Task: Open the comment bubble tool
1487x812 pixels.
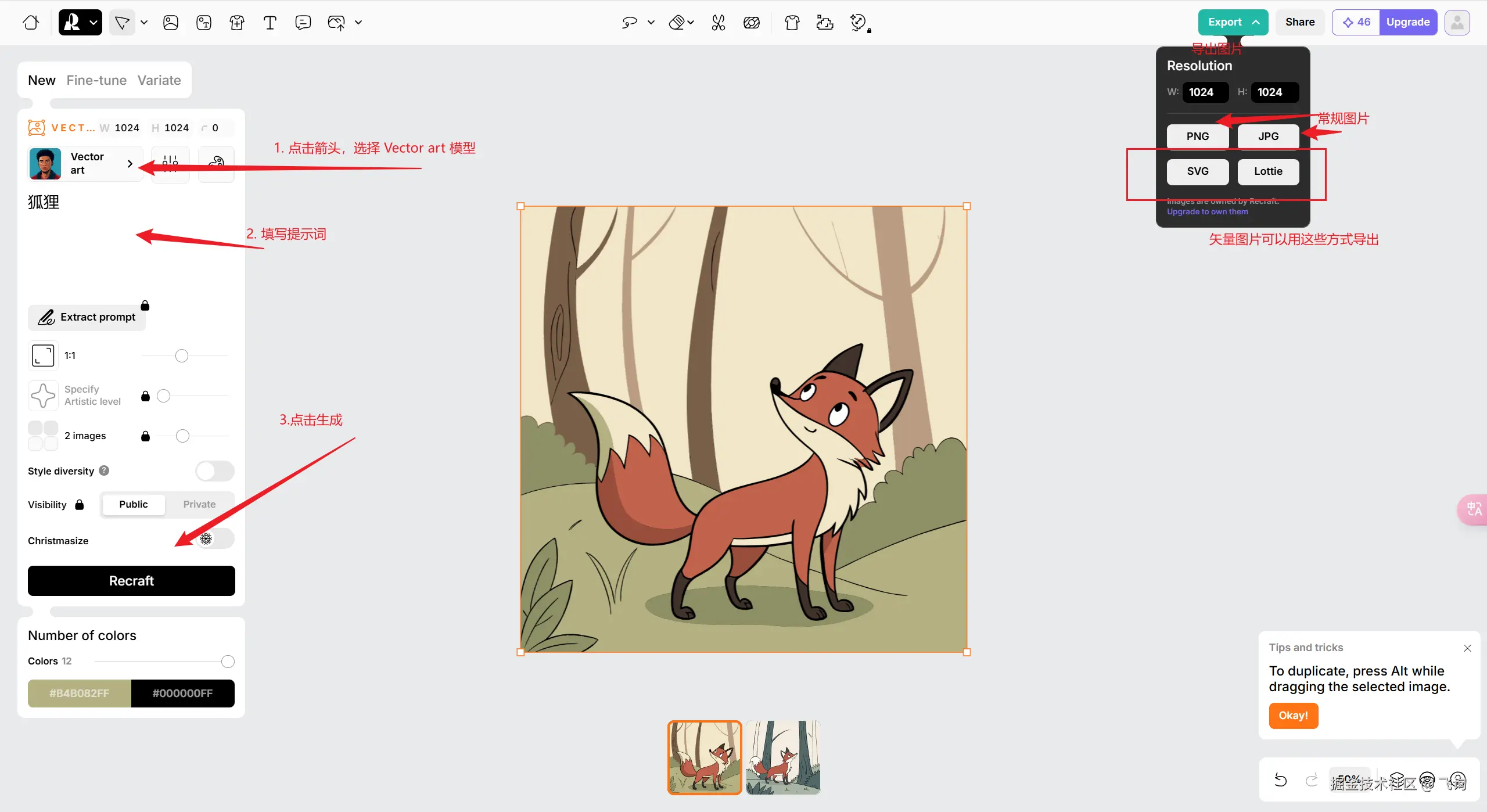Action: click(x=303, y=23)
